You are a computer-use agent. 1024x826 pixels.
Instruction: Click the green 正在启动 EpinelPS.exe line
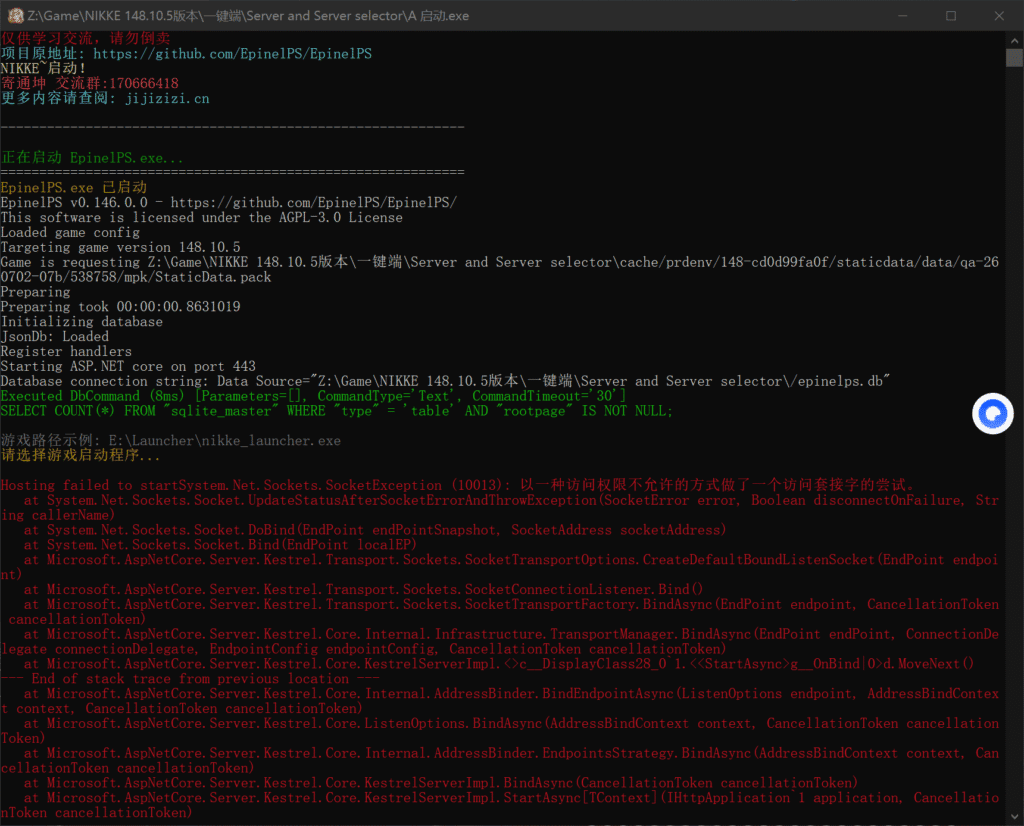click(x=92, y=157)
